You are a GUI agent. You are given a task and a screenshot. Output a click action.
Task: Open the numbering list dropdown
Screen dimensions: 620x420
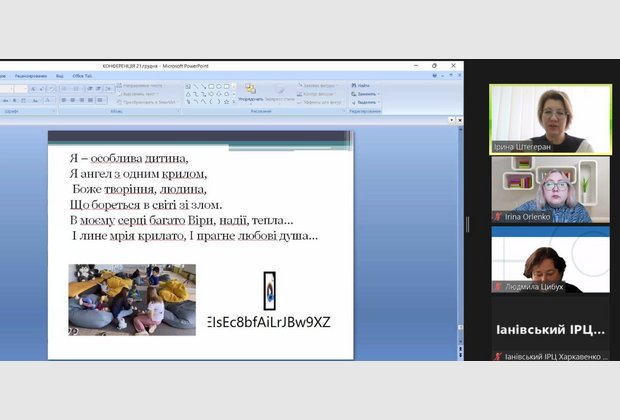pyautogui.click(x=77, y=89)
